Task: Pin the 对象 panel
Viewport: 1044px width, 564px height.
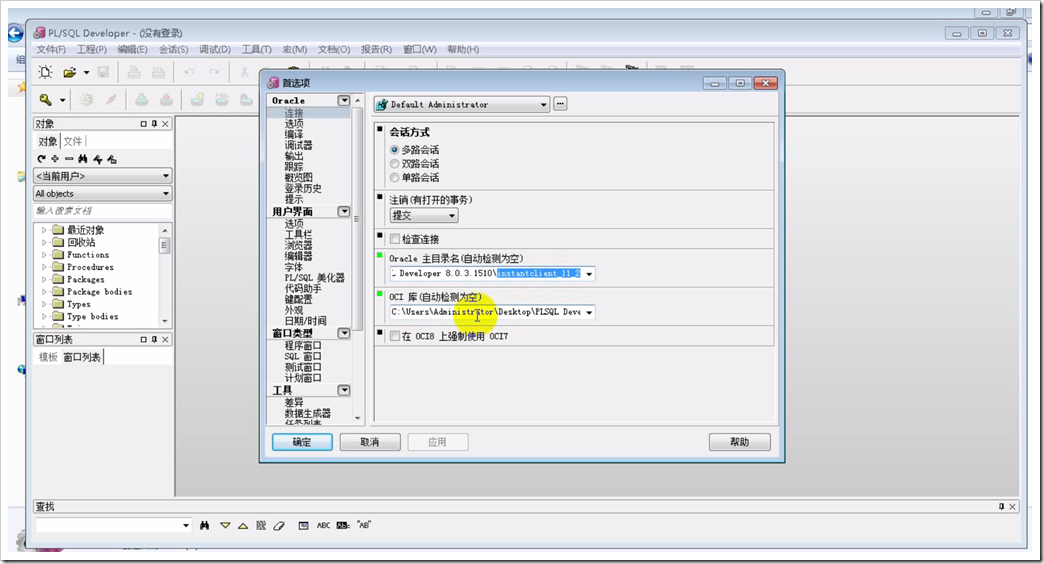Action: click(154, 124)
